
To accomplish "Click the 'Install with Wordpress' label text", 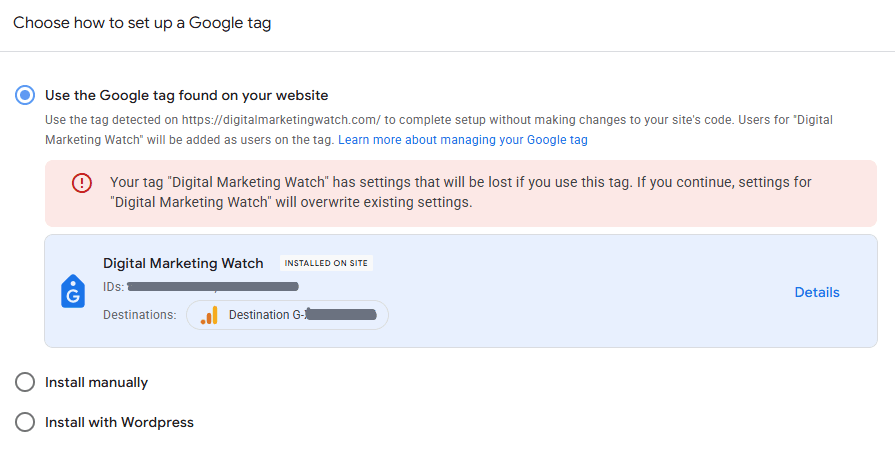I will pos(119,422).
